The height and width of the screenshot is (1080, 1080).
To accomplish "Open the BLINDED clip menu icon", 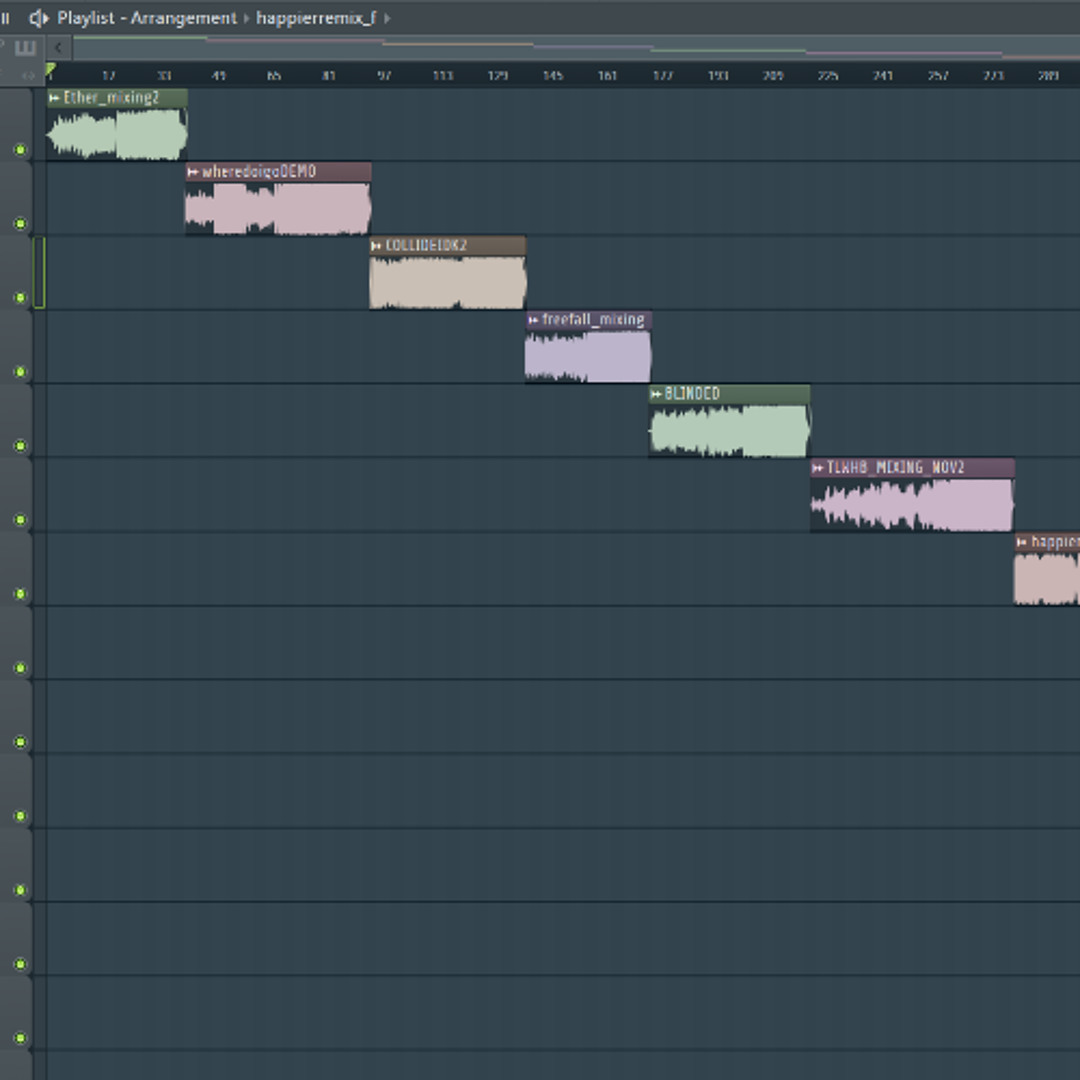I will [656, 394].
